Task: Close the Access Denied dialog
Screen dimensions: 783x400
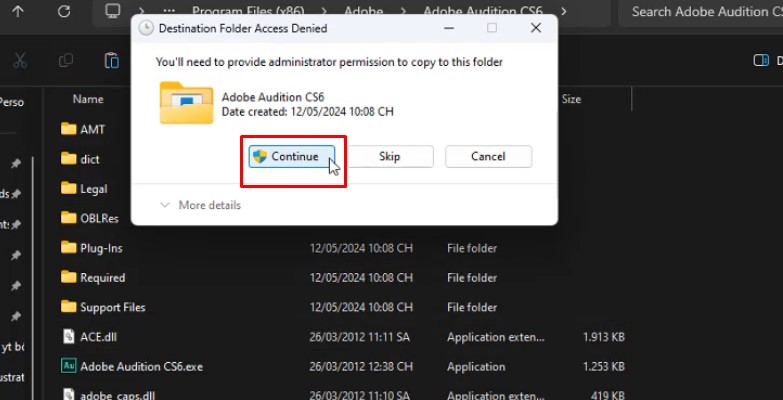Action: point(538,29)
